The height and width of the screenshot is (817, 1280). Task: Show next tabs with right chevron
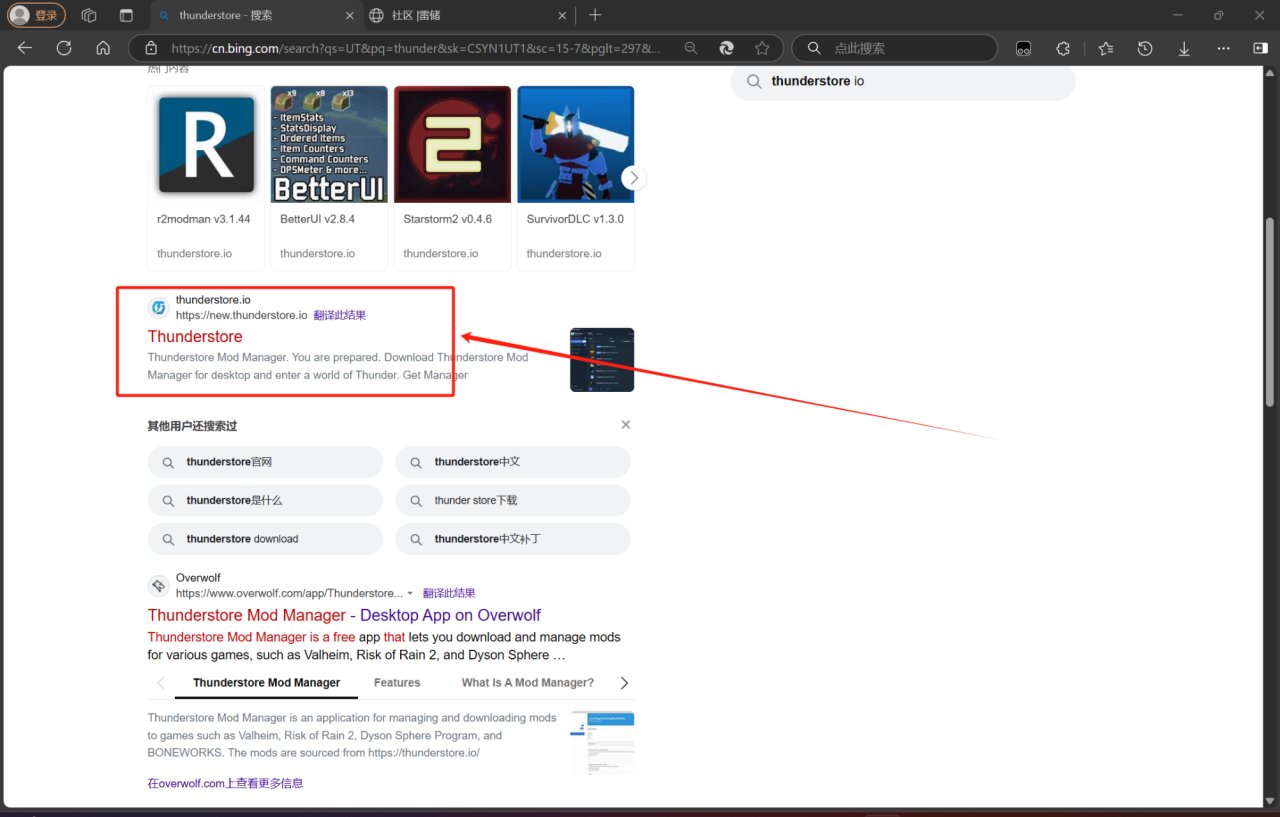[x=625, y=683]
